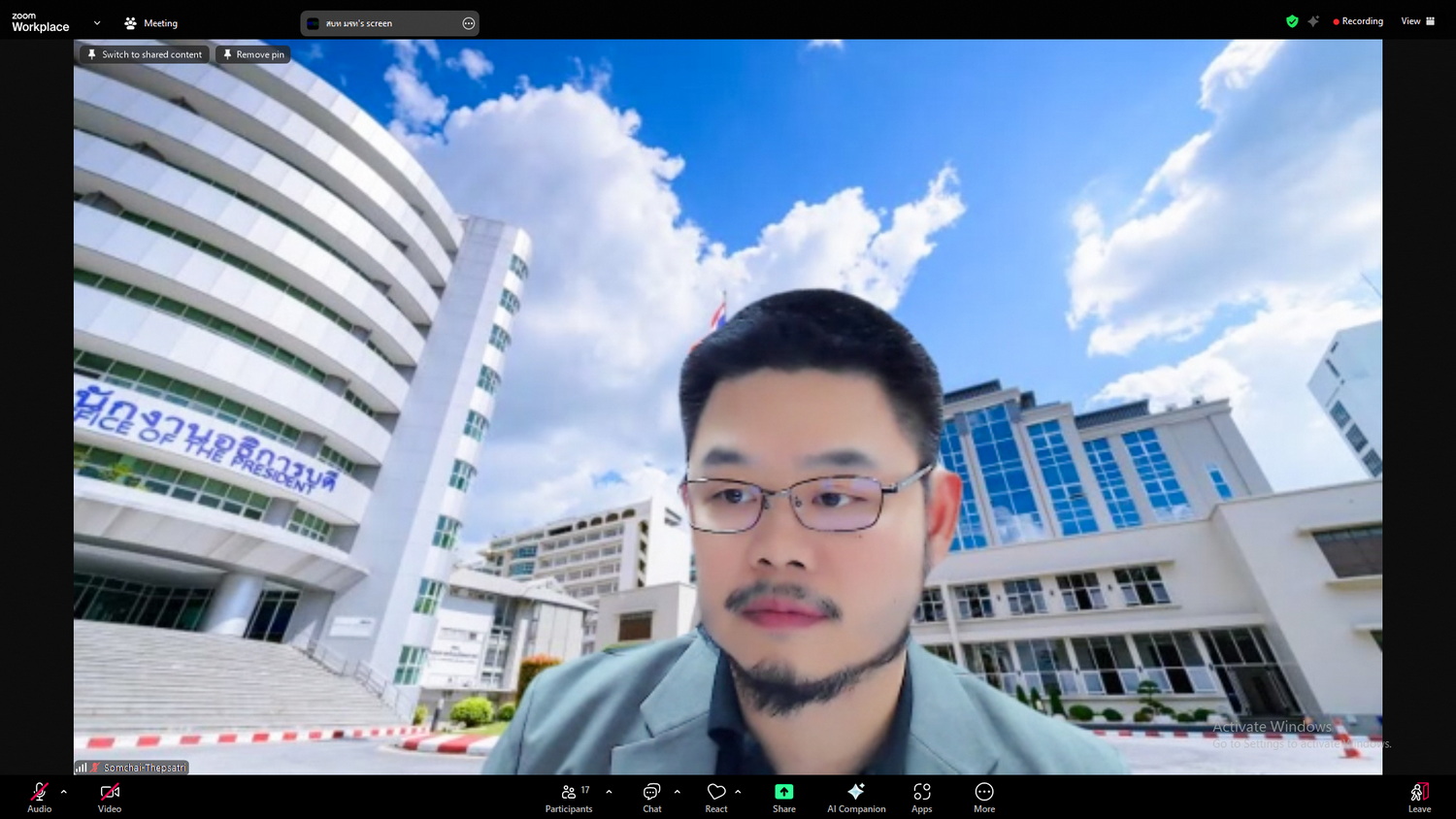
Task: Switch to shared content view
Action: 145,54
